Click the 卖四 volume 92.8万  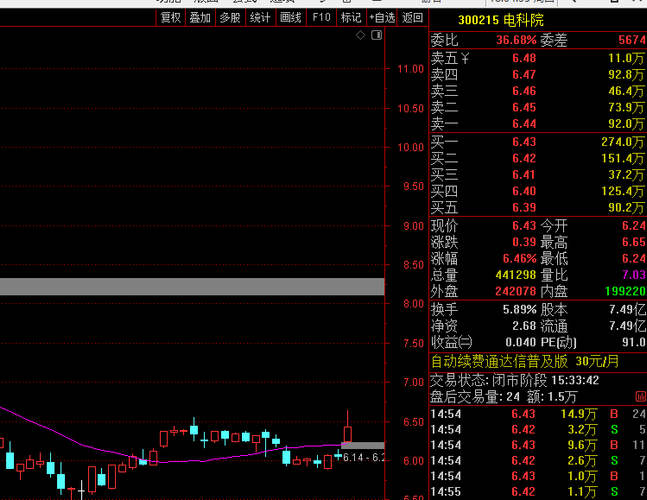(x=626, y=75)
